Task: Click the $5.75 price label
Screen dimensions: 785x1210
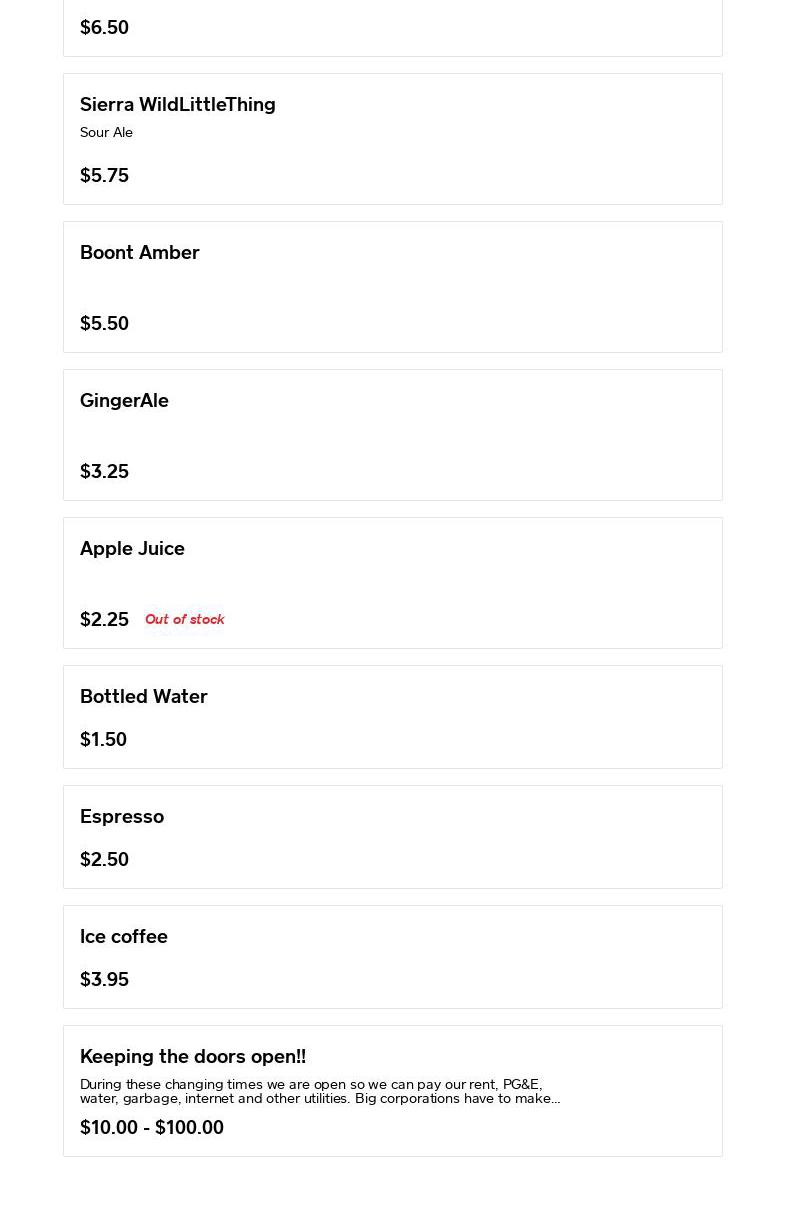Action: coord(104,175)
